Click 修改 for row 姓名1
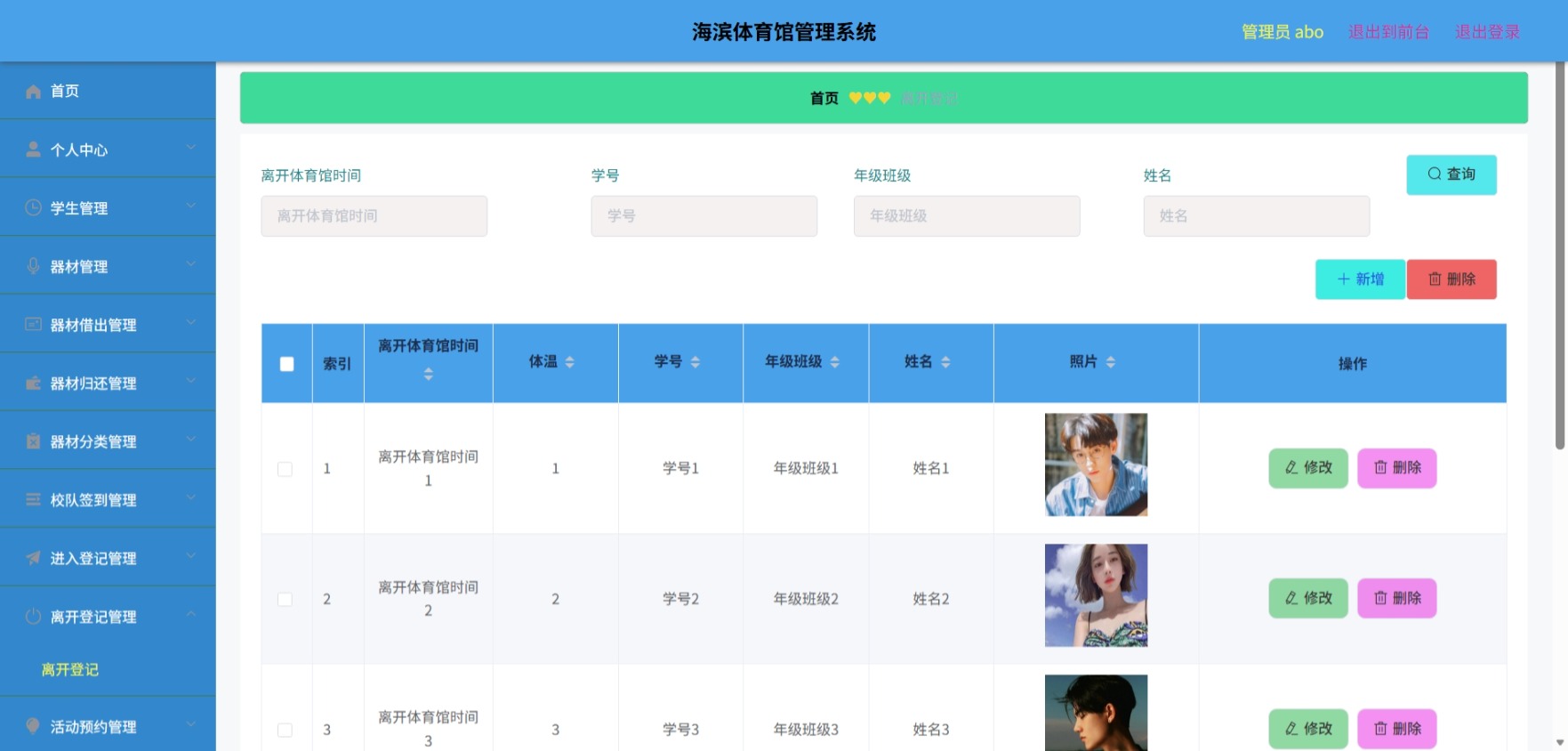 click(x=1308, y=468)
